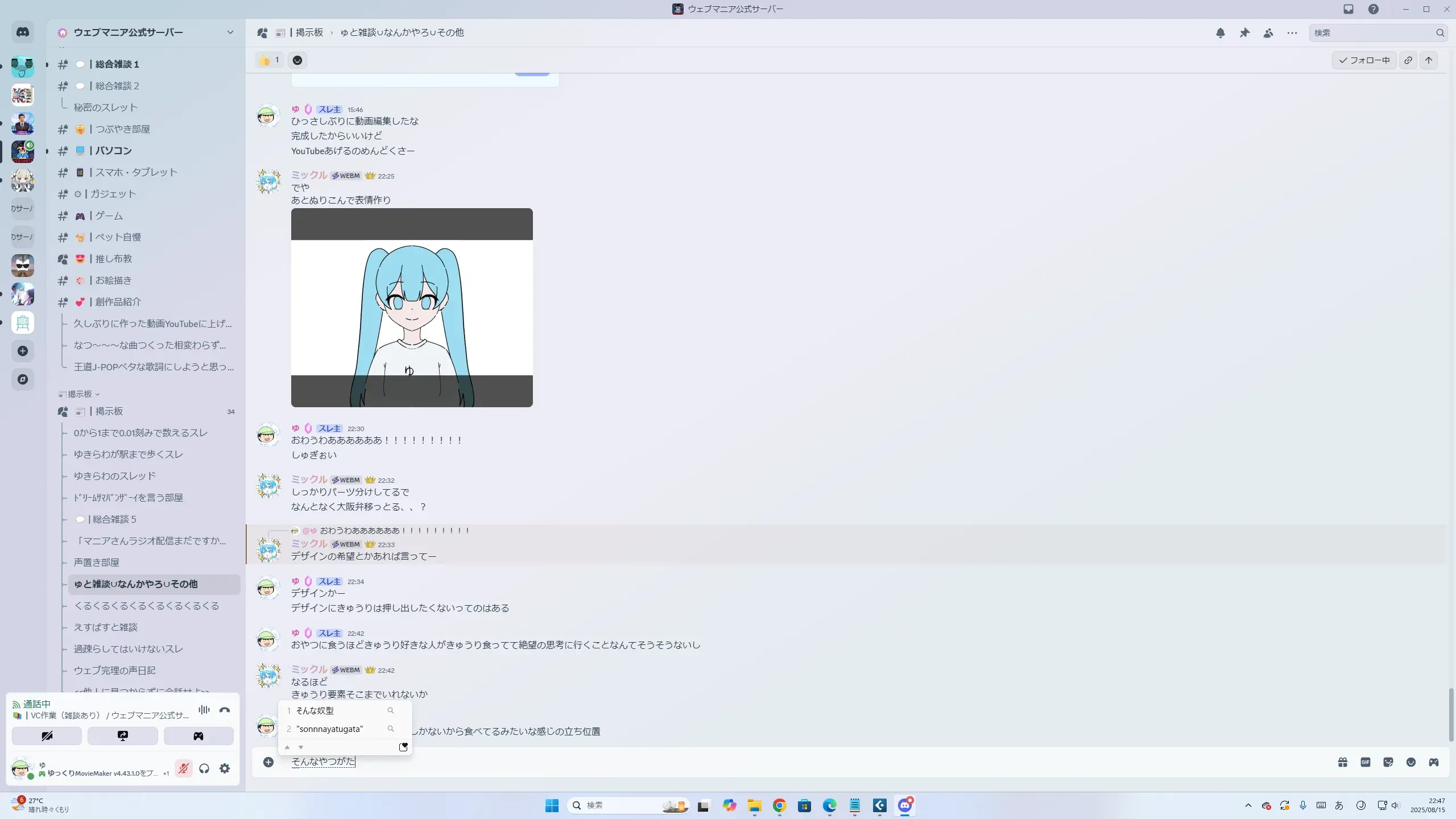Screen dimensions: 1456x819
Task: Show pinned messages with pin icon
Action: point(1244,33)
